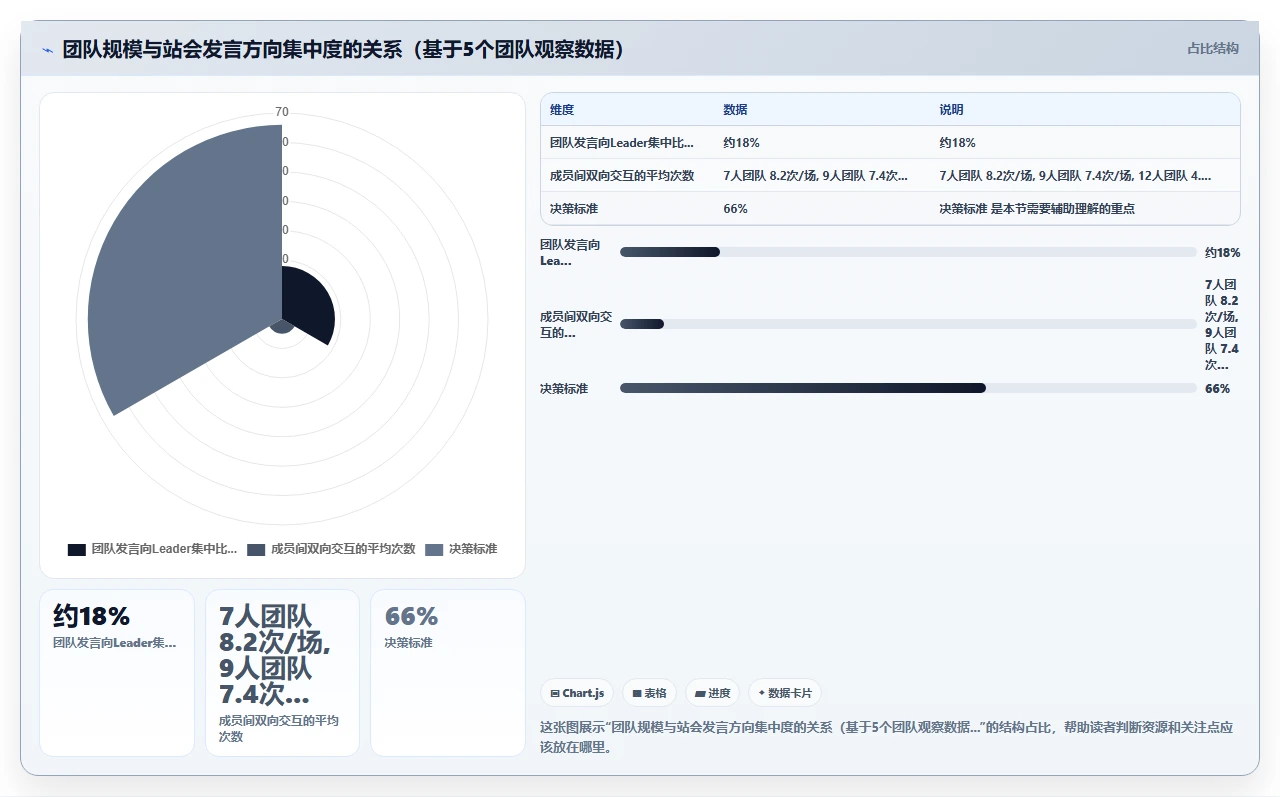Click the 表格 chip
The image size is (1280, 797).
coord(649,693)
